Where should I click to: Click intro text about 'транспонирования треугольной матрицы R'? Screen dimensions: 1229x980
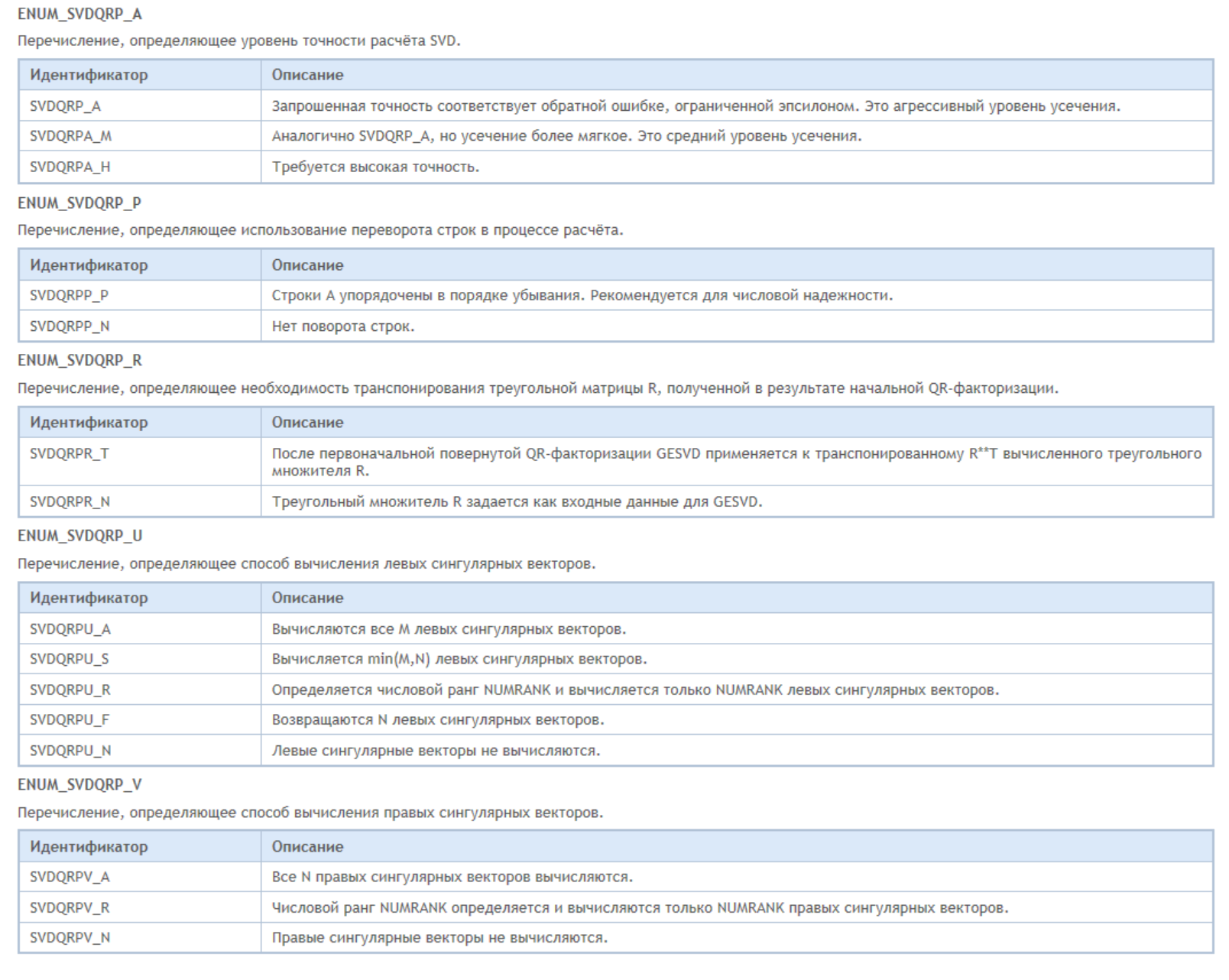tap(538, 388)
